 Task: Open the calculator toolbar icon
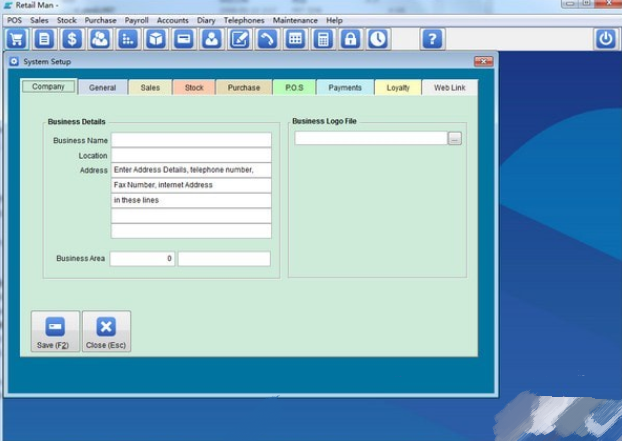tap(323, 39)
